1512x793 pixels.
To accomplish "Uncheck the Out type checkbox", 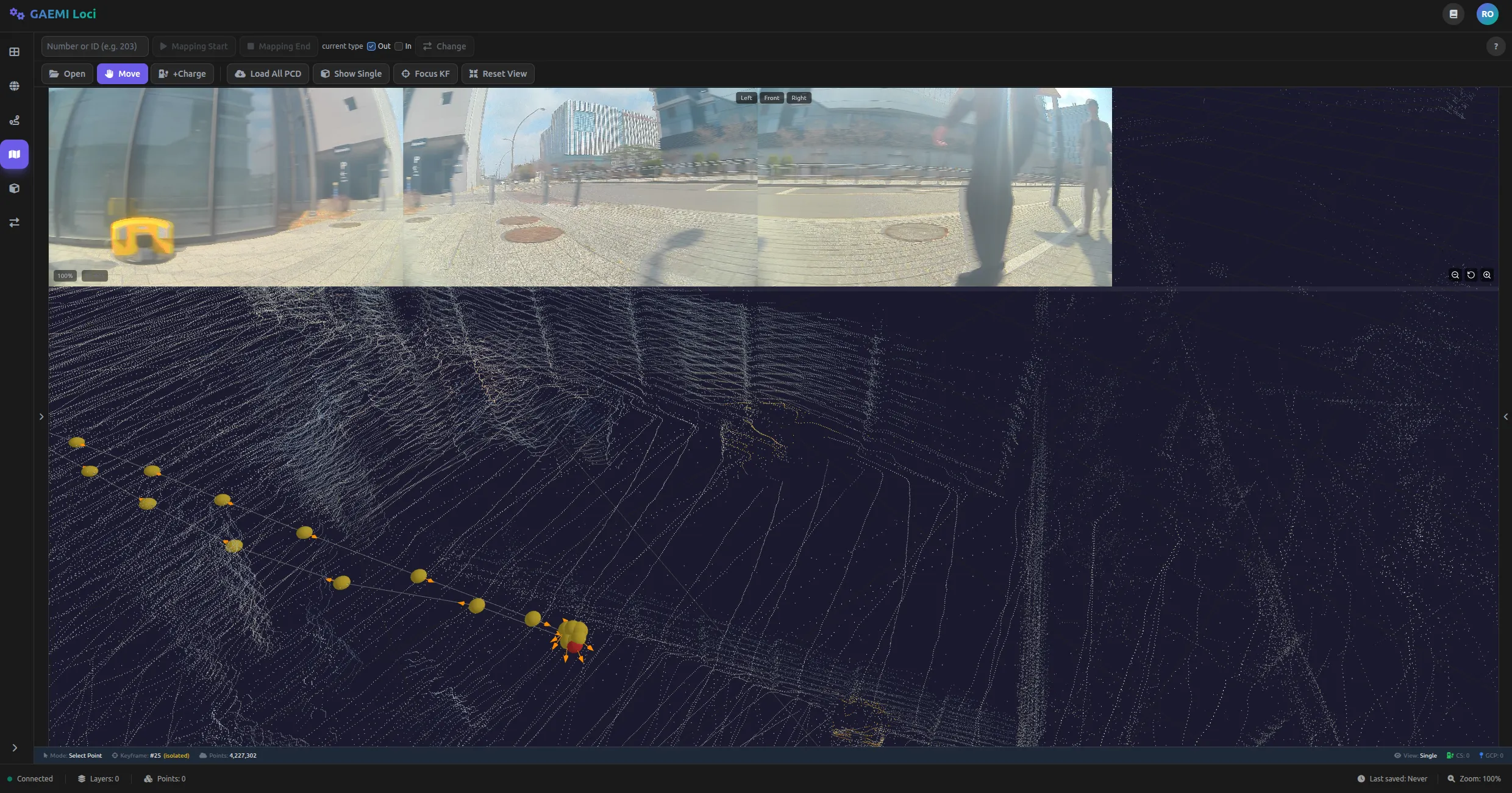I will point(371,46).
